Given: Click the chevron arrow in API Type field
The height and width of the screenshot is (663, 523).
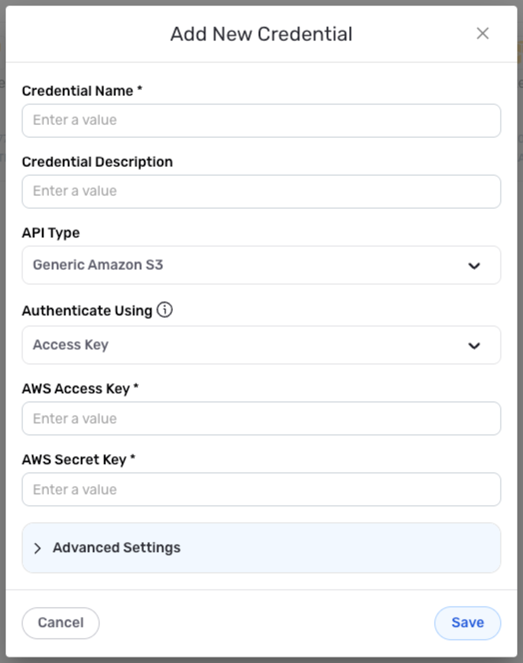Looking at the screenshot, I should click(474, 266).
